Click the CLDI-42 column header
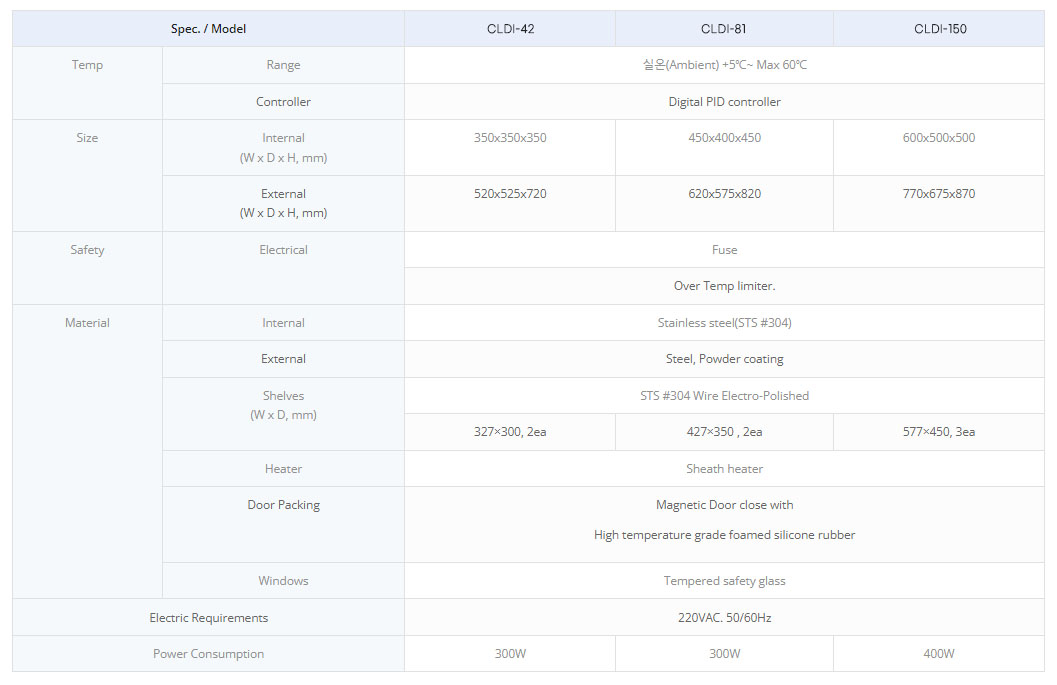The image size is (1057, 685). (510, 29)
